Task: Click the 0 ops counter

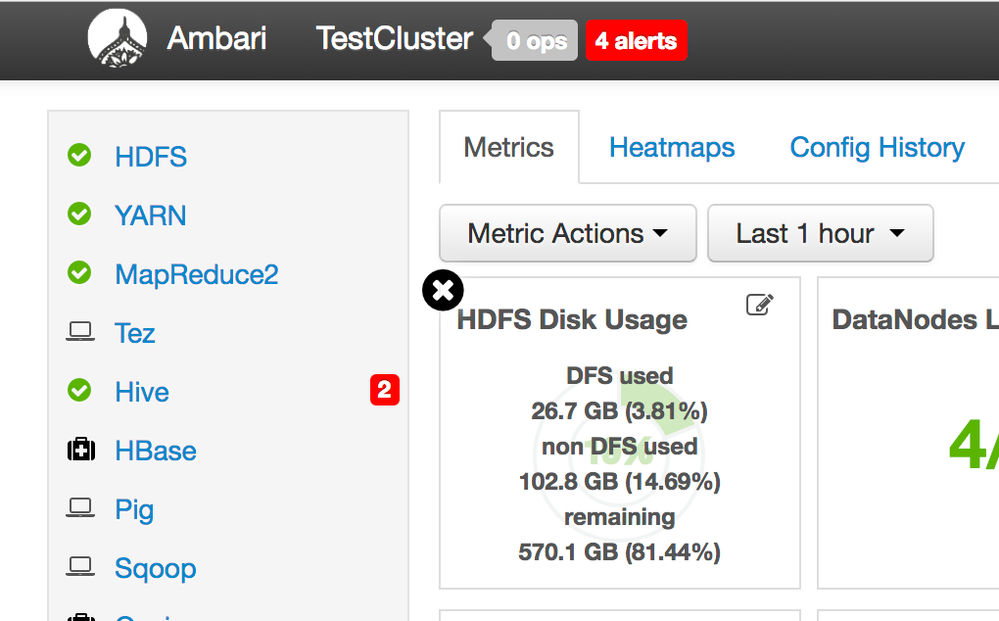Action: 534,41
